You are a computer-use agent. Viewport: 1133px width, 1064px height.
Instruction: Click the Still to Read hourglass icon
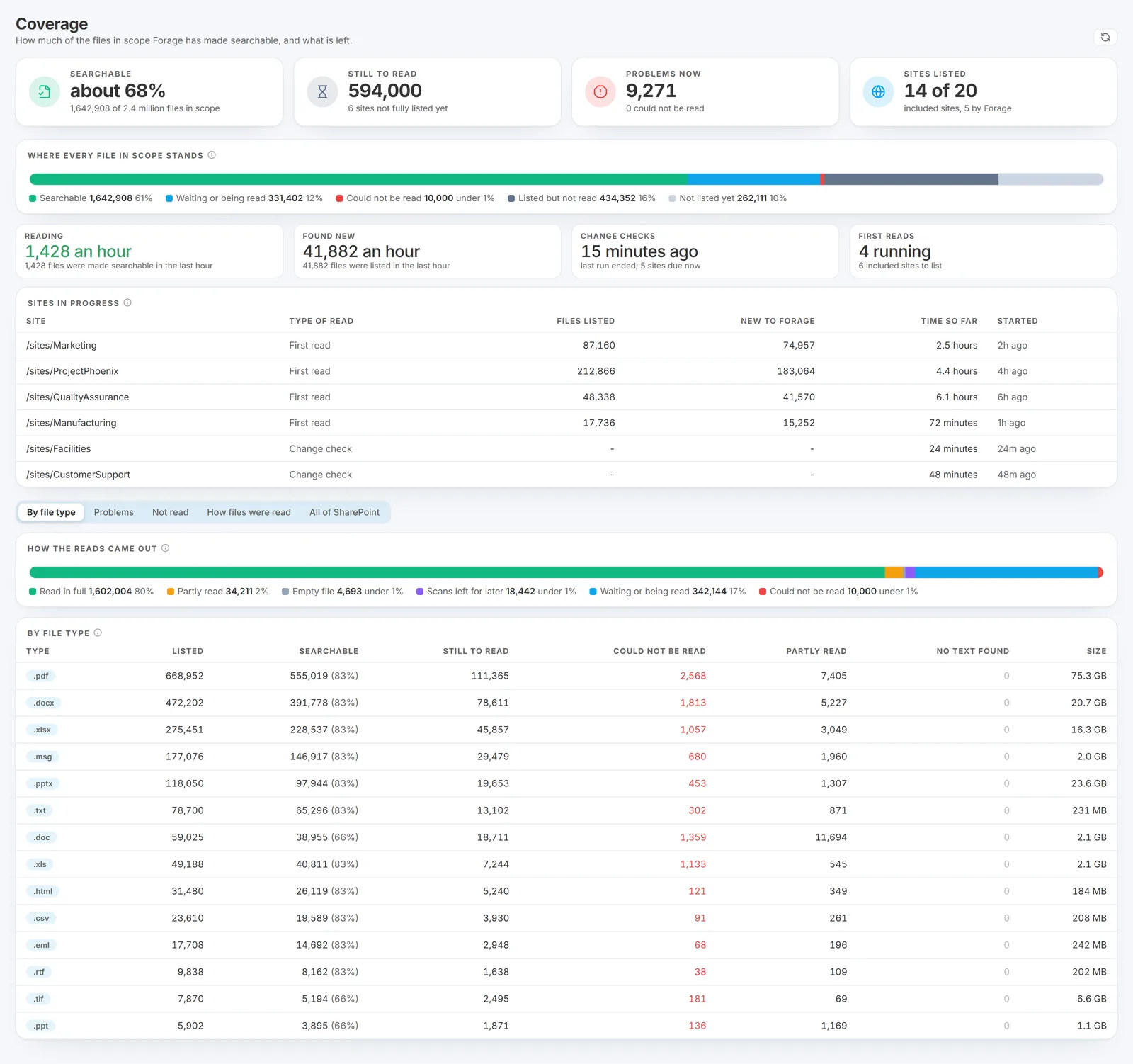coord(322,91)
